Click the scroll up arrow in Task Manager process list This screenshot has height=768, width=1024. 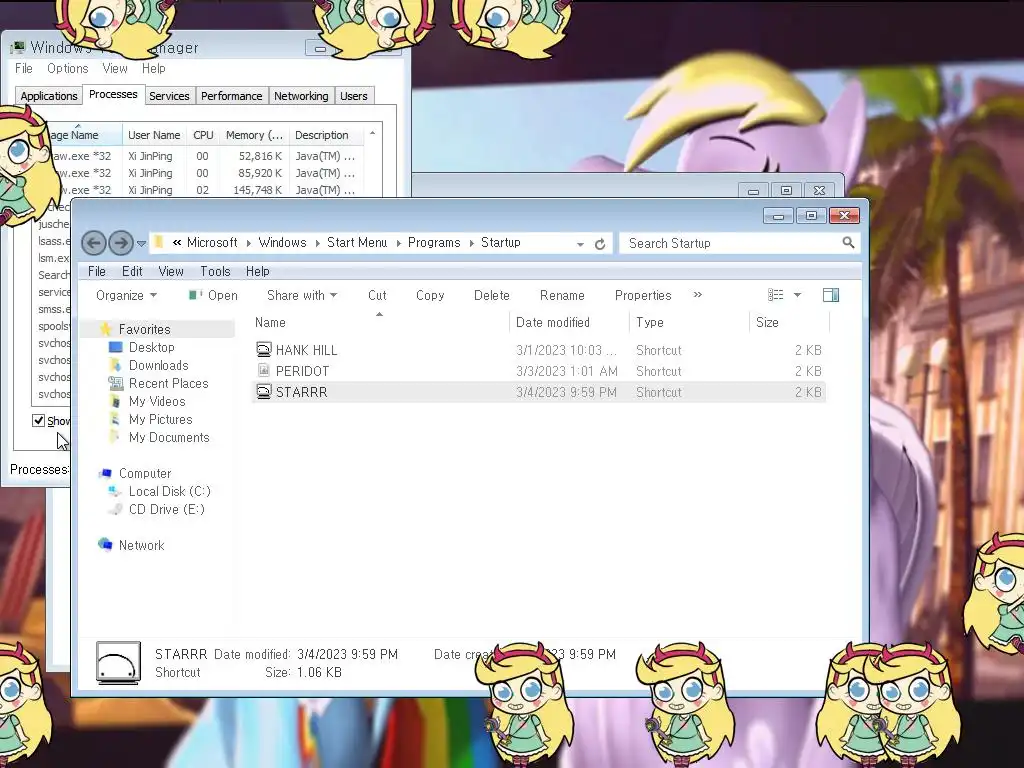tap(372, 133)
